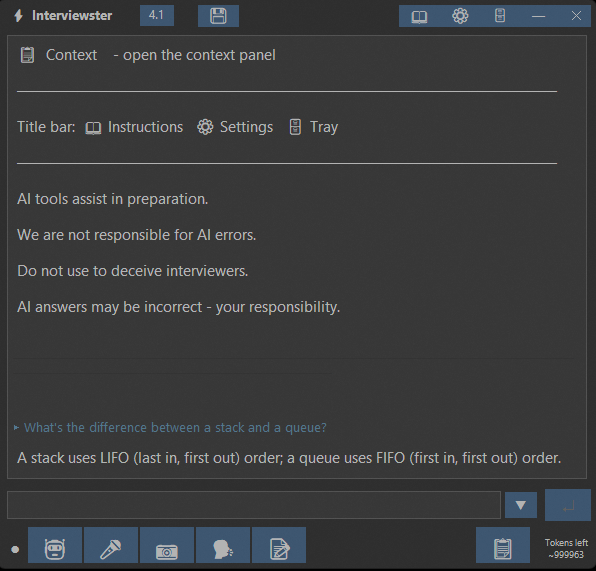The width and height of the screenshot is (596, 571).
Task: Click the microphone button
Action: point(111,545)
